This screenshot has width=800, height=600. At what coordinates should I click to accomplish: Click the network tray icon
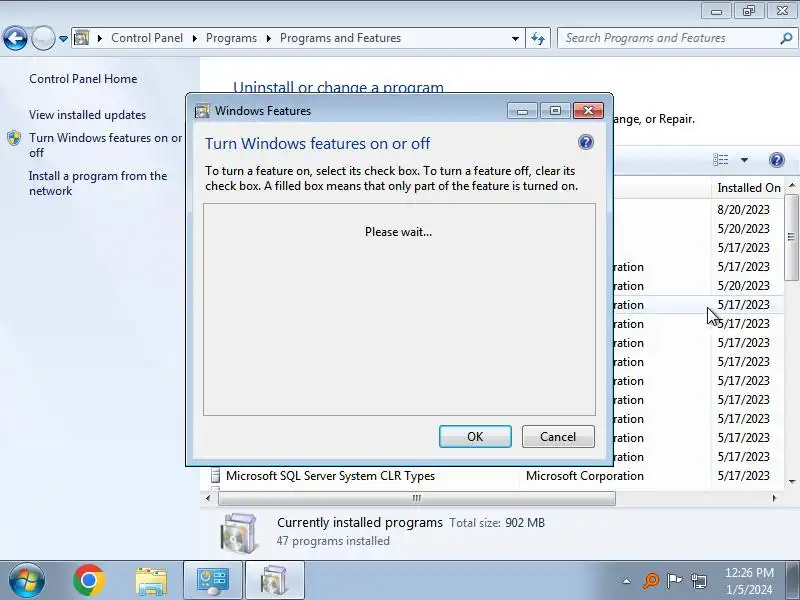[x=699, y=581]
